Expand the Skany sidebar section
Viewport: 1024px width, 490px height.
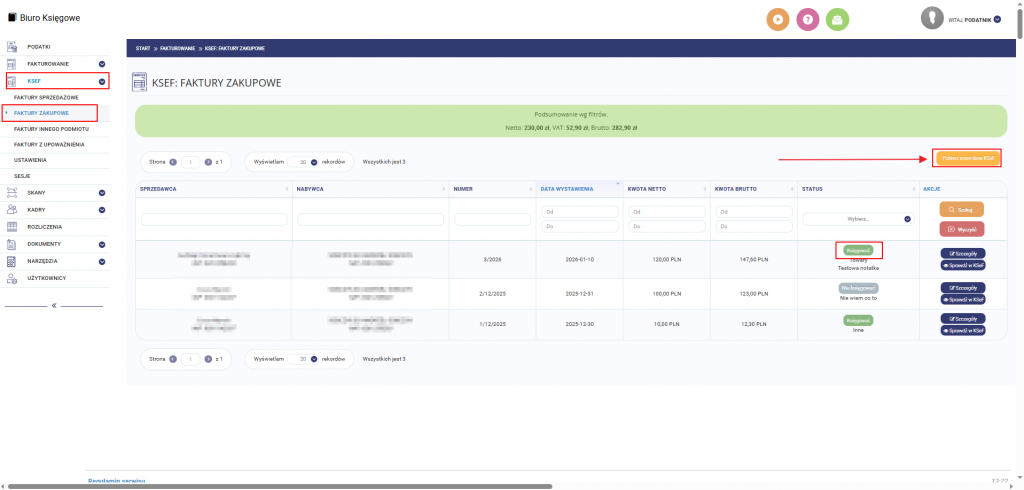point(102,192)
